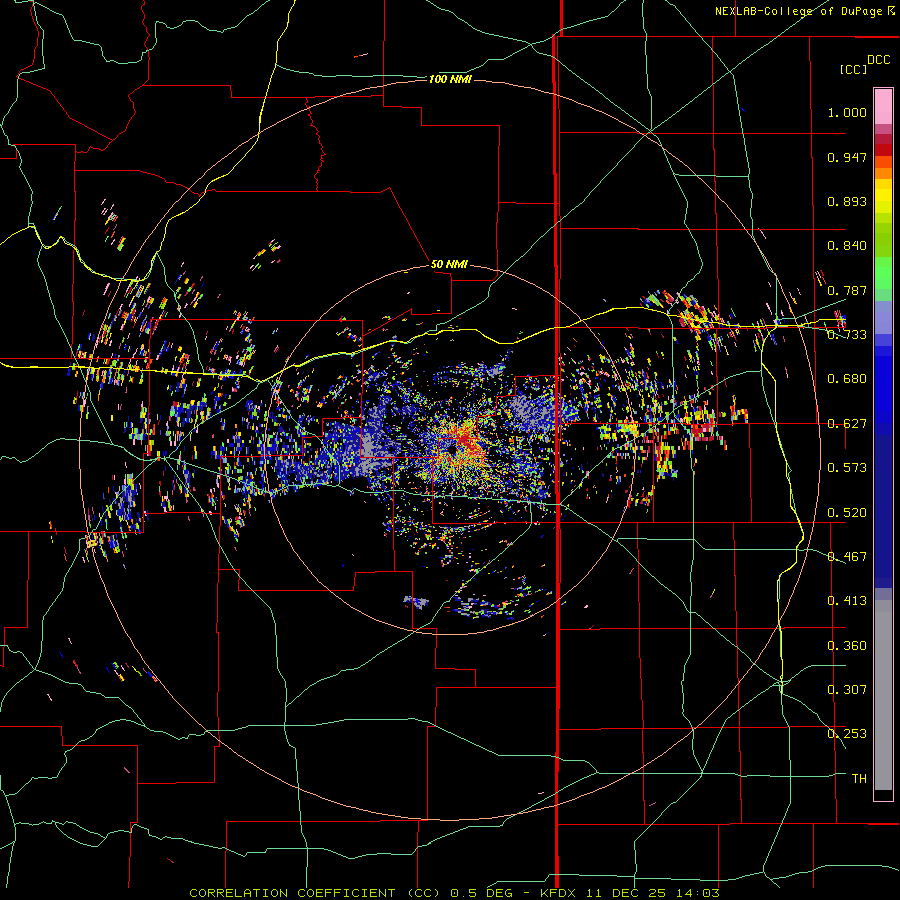Click the 0.627 legend value
This screenshot has width=900, height=900.
coord(847,424)
